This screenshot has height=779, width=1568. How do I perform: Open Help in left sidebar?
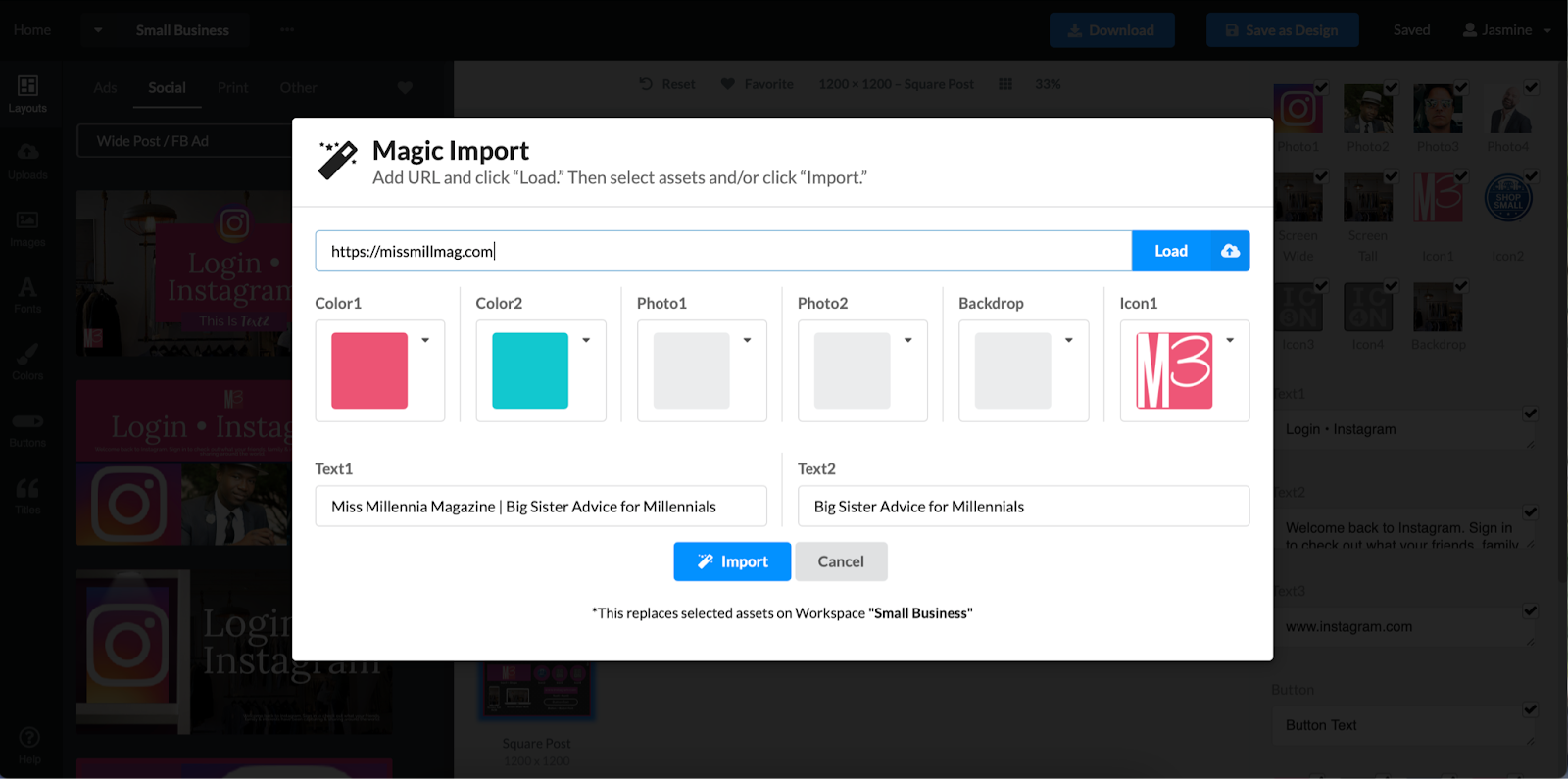pos(29,744)
